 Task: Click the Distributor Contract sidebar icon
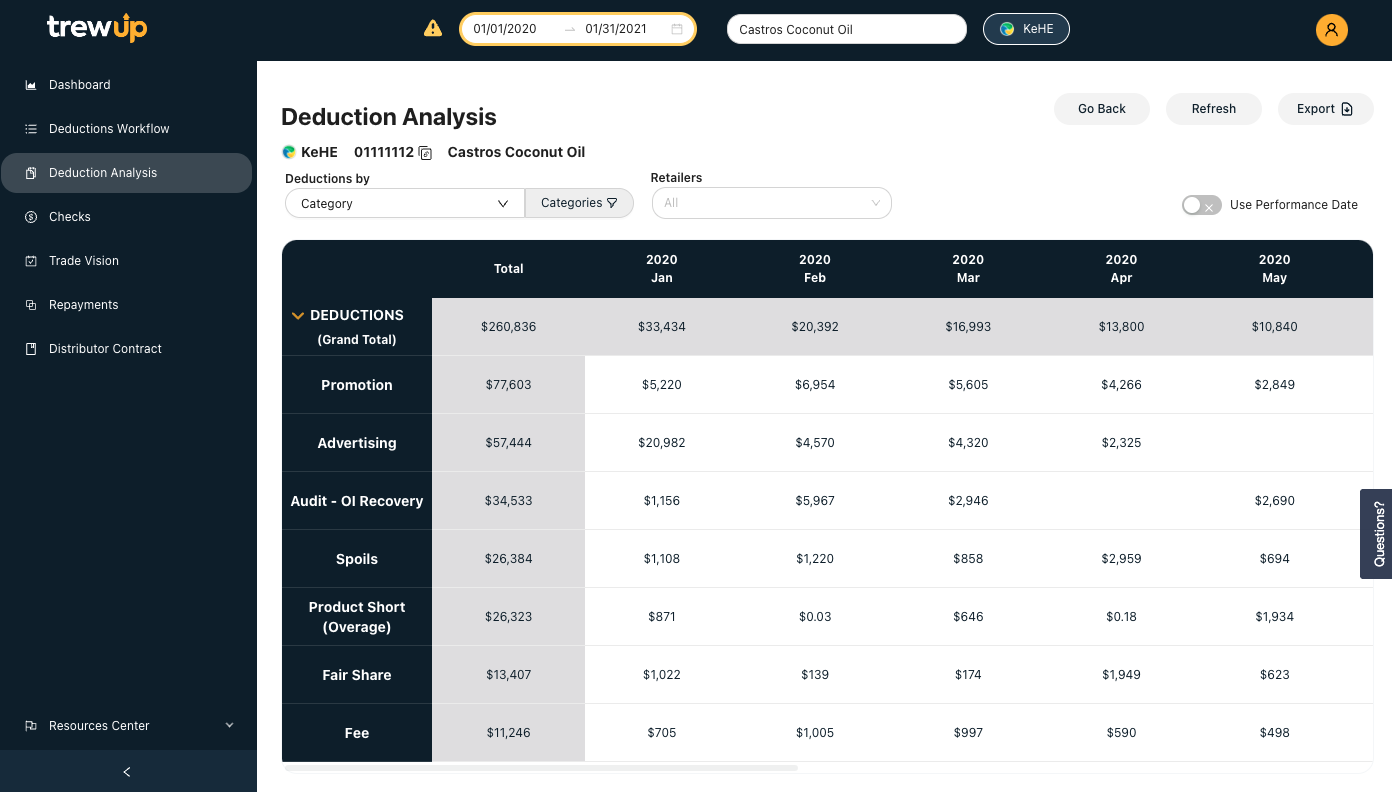click(31, 349)
